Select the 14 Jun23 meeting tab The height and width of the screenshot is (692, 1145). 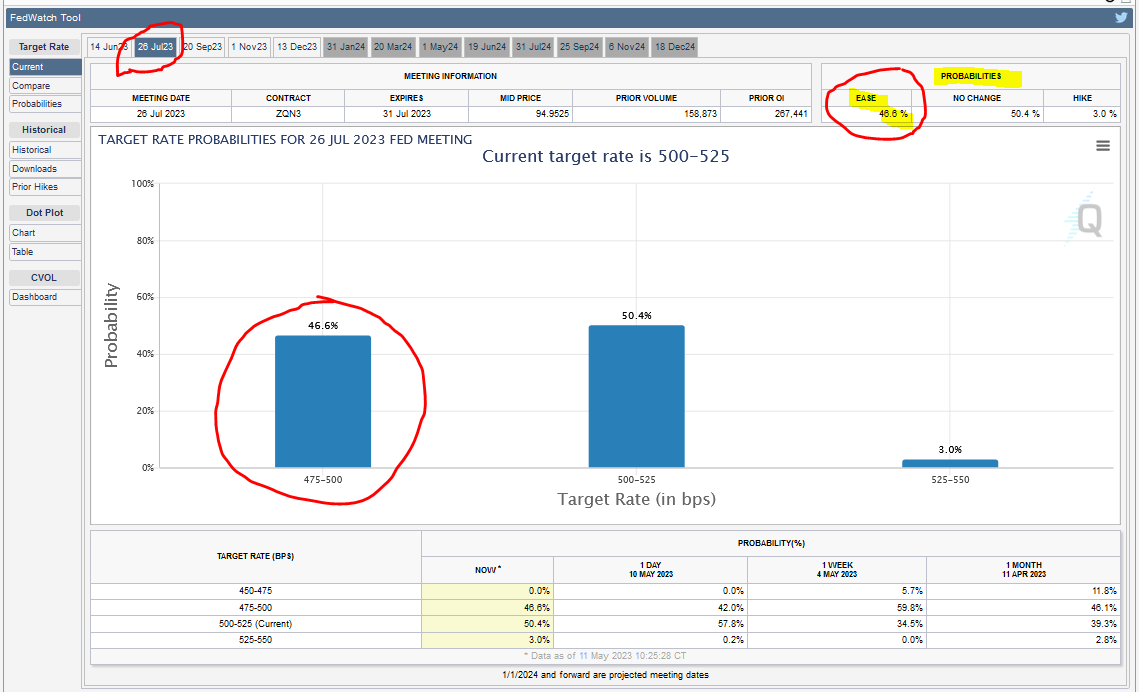(x=109, y=47)
